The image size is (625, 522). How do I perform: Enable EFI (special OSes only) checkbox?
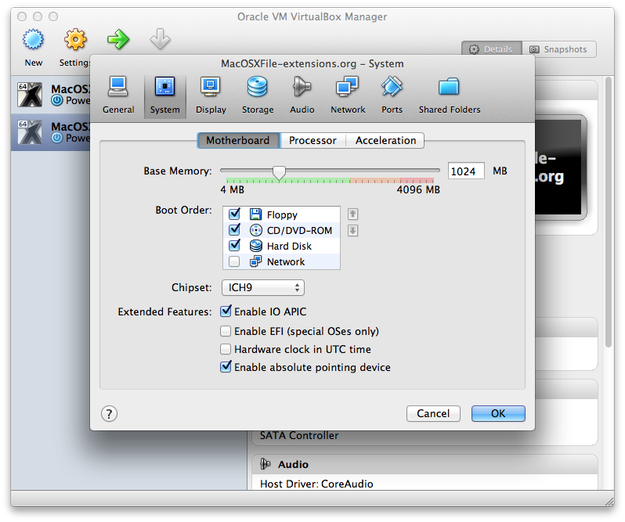[226, 331]
